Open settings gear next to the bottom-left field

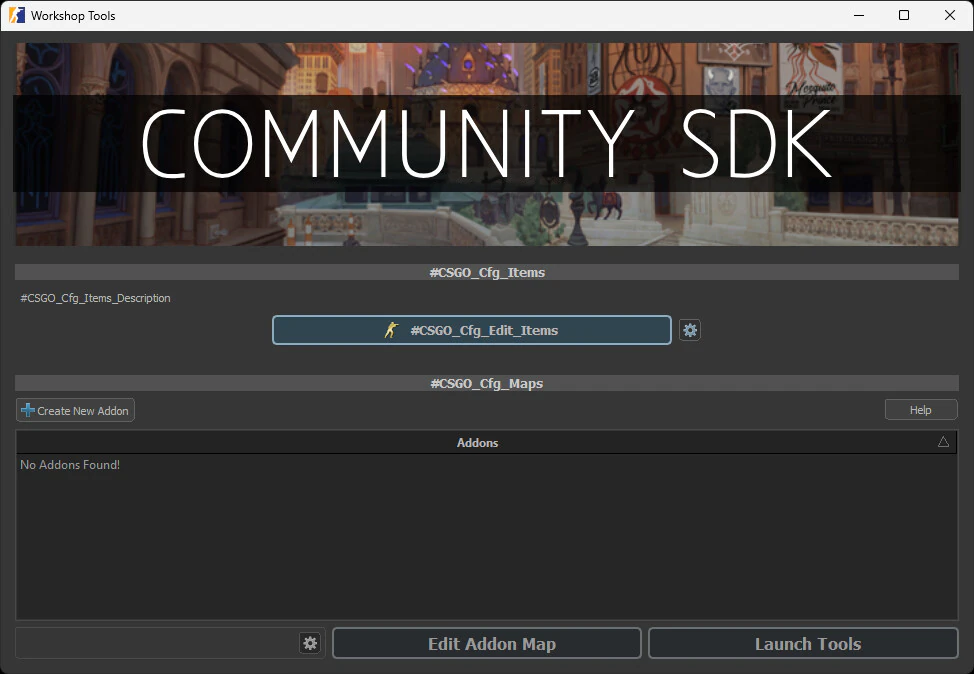click(310, 643)
